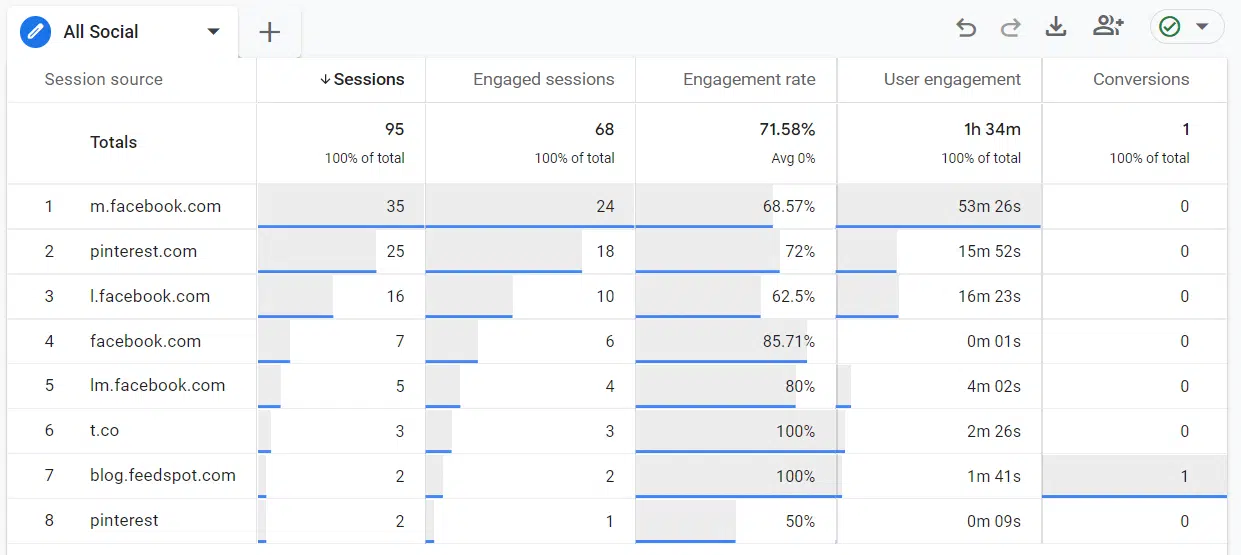Download the exploration report
Screen dimensions: 1241x555
point(1056,27)
